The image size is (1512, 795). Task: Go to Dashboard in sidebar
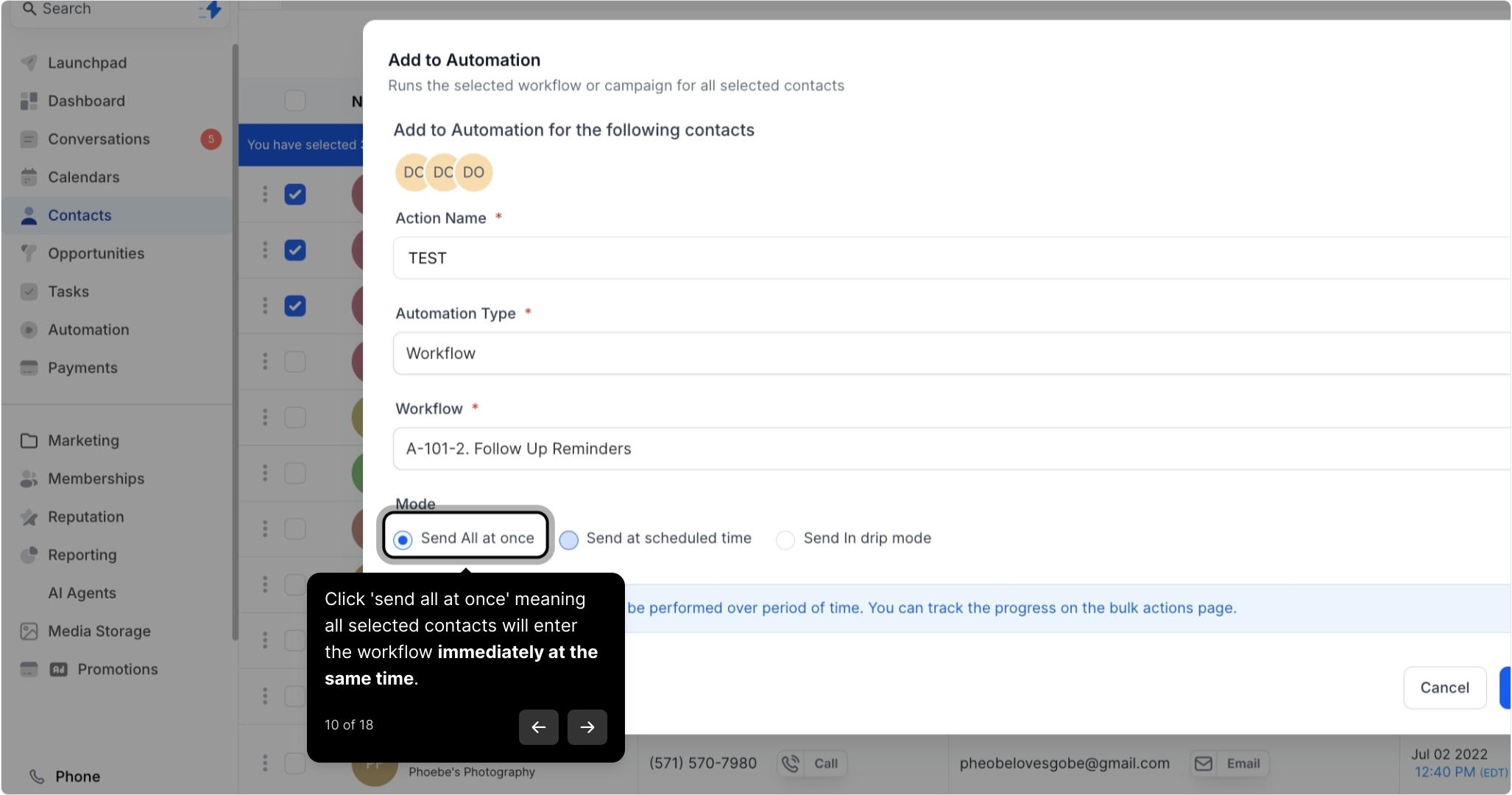click(x=86, y=102)
